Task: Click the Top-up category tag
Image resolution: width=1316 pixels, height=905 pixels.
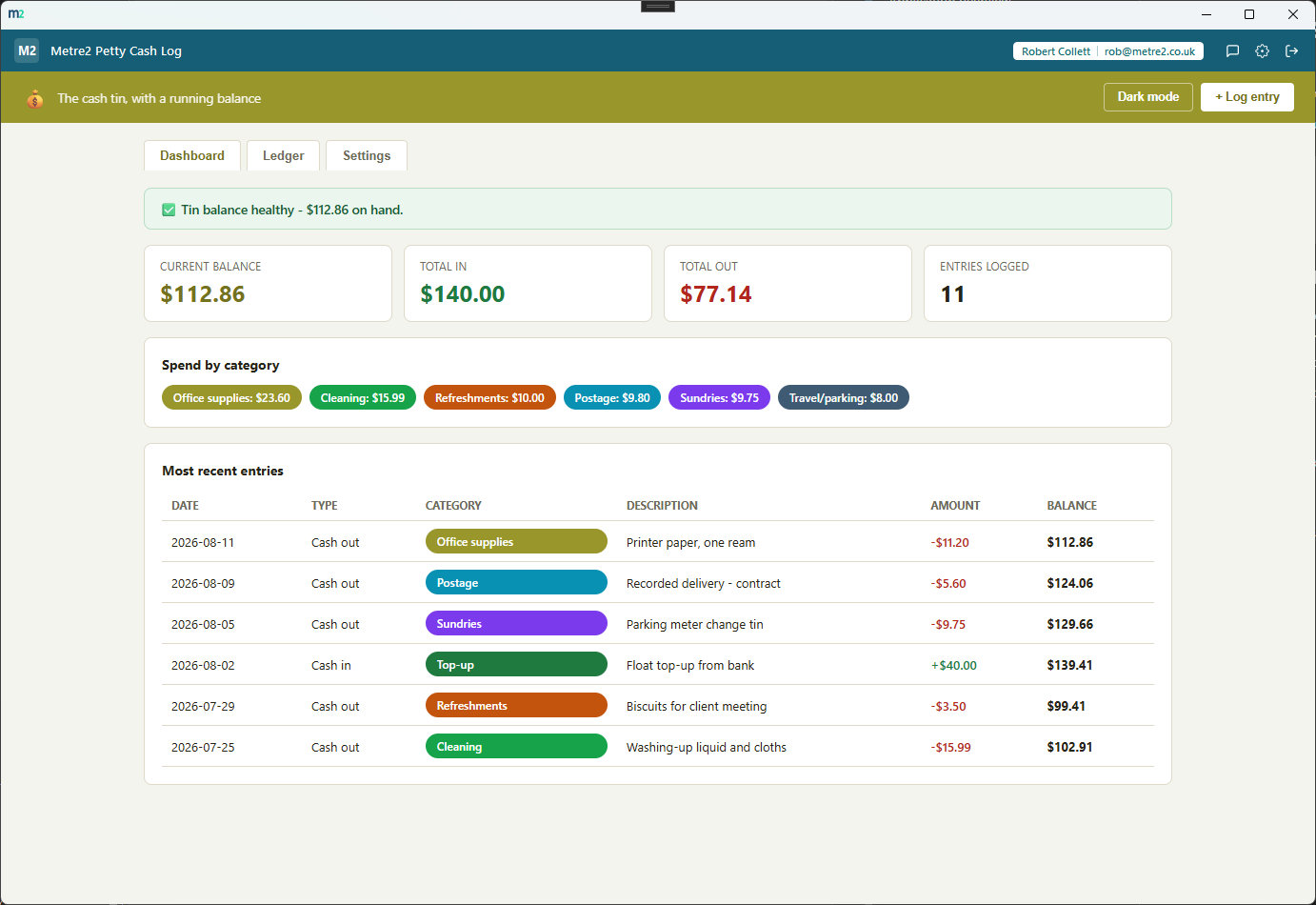Action: point(516,664)
